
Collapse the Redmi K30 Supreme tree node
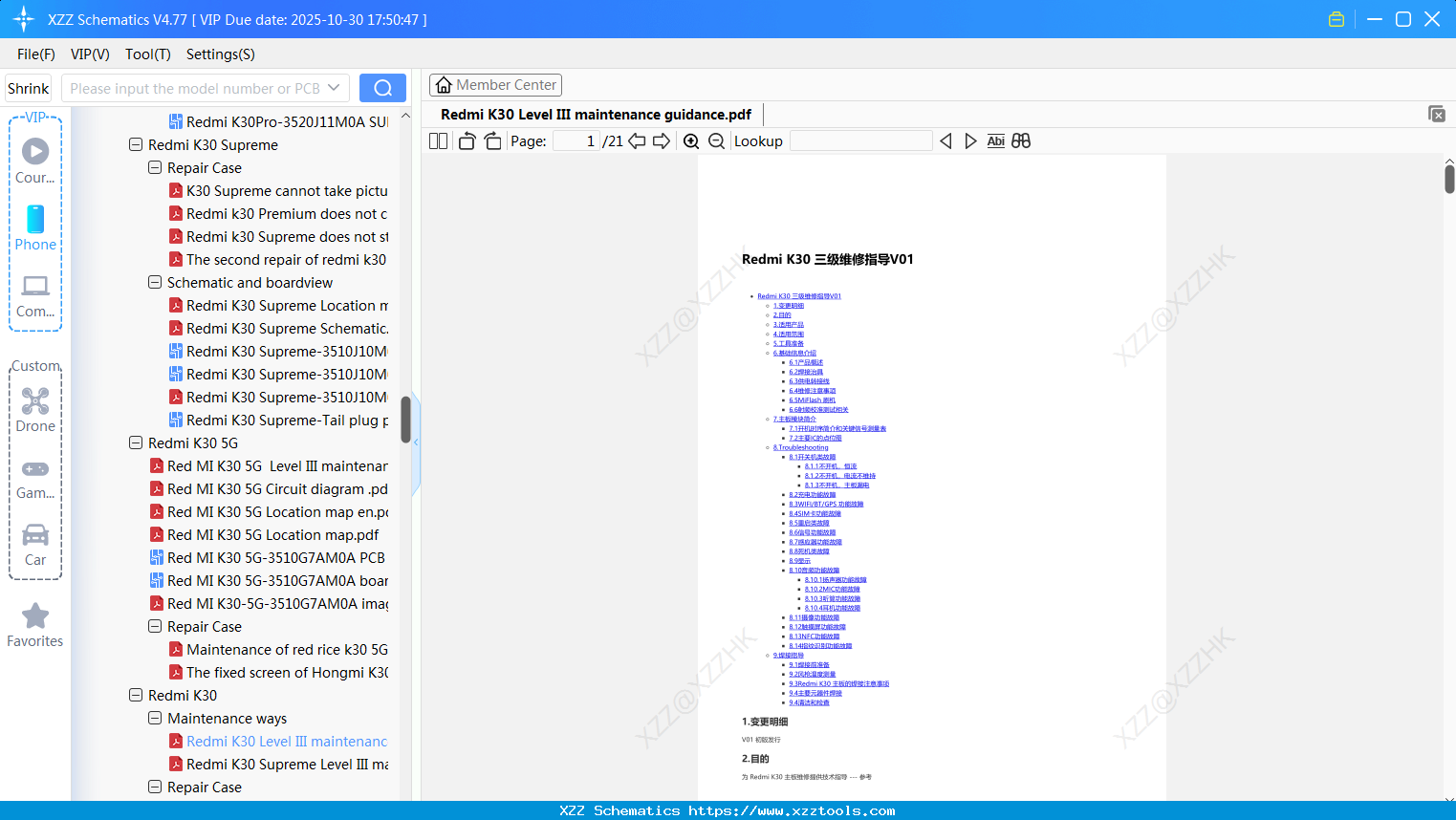coord(136,145)
